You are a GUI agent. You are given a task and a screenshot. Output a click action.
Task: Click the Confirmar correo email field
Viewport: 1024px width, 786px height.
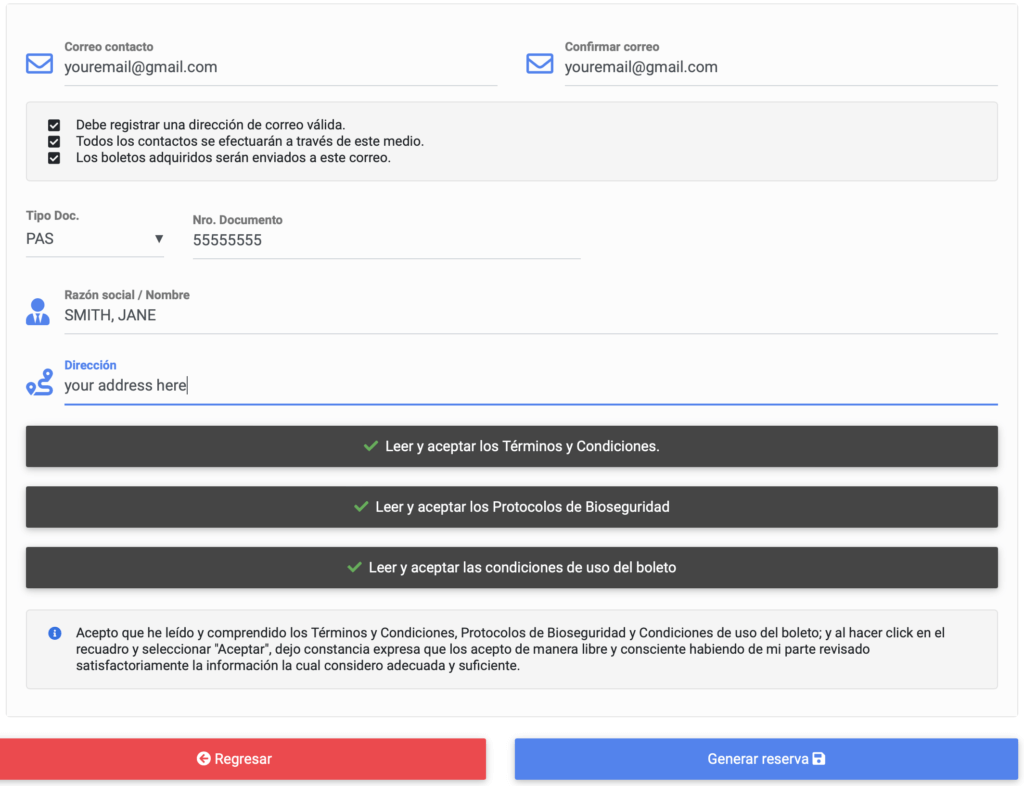(781, 67)
